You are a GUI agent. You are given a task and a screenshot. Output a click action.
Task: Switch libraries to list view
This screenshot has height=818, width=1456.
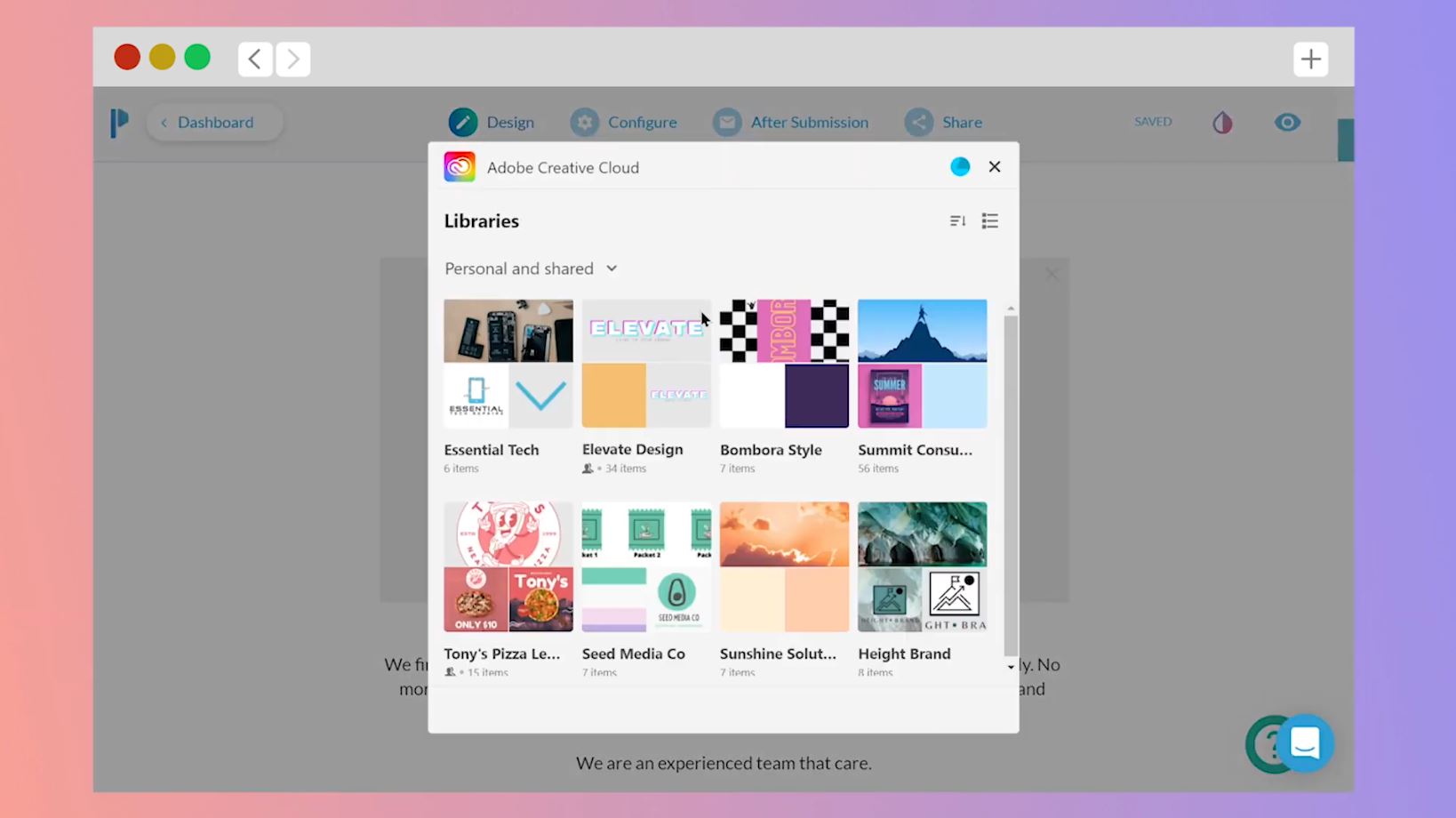click(x=989, y=221)
